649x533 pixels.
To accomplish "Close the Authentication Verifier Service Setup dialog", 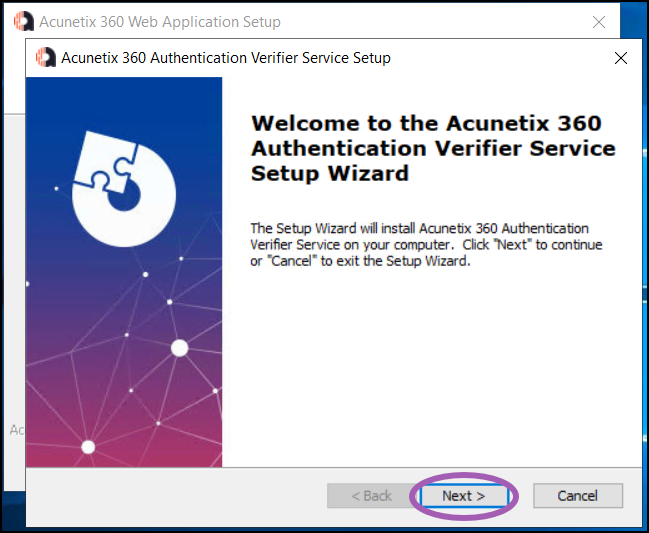I will coord(621,58).
